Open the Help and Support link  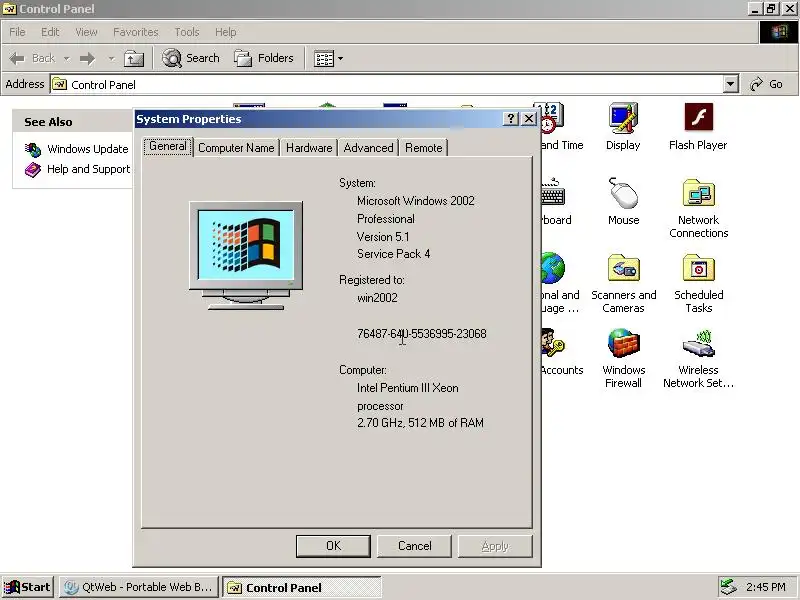(x=88, y=169)
